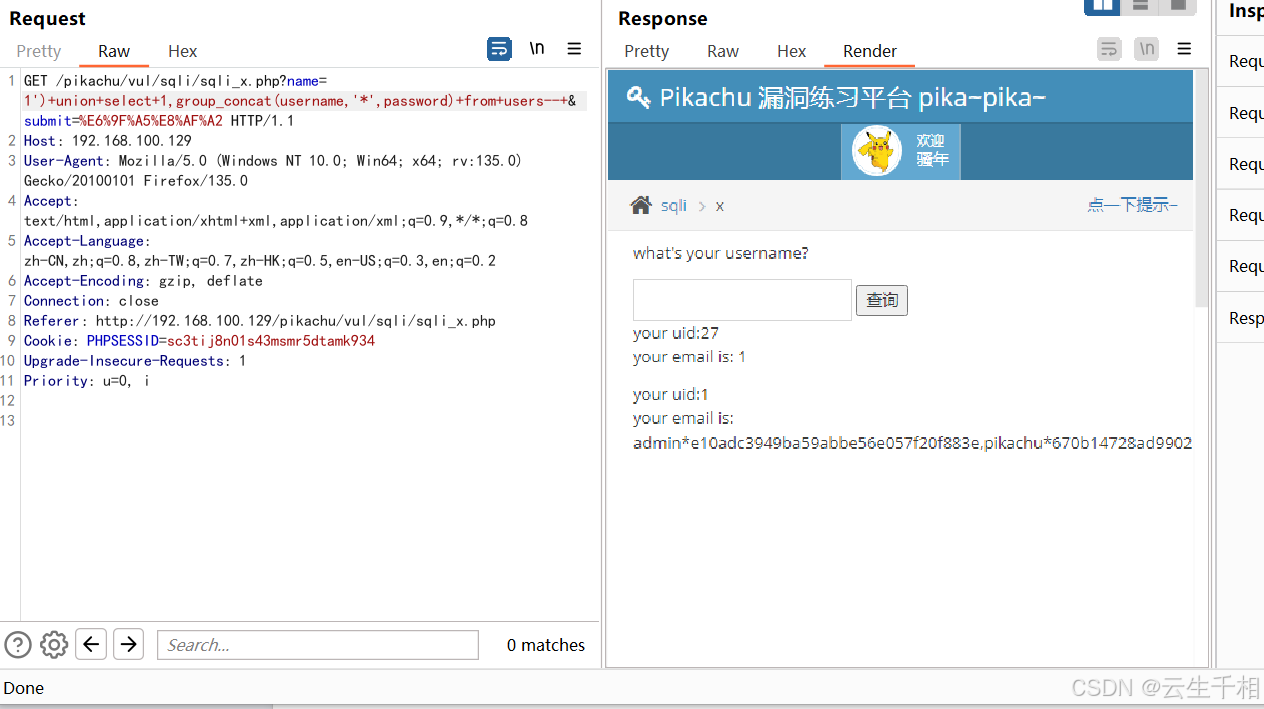Open the Response panel hamburger menu
The image size is (1264, 709).
coord(1184,48)
